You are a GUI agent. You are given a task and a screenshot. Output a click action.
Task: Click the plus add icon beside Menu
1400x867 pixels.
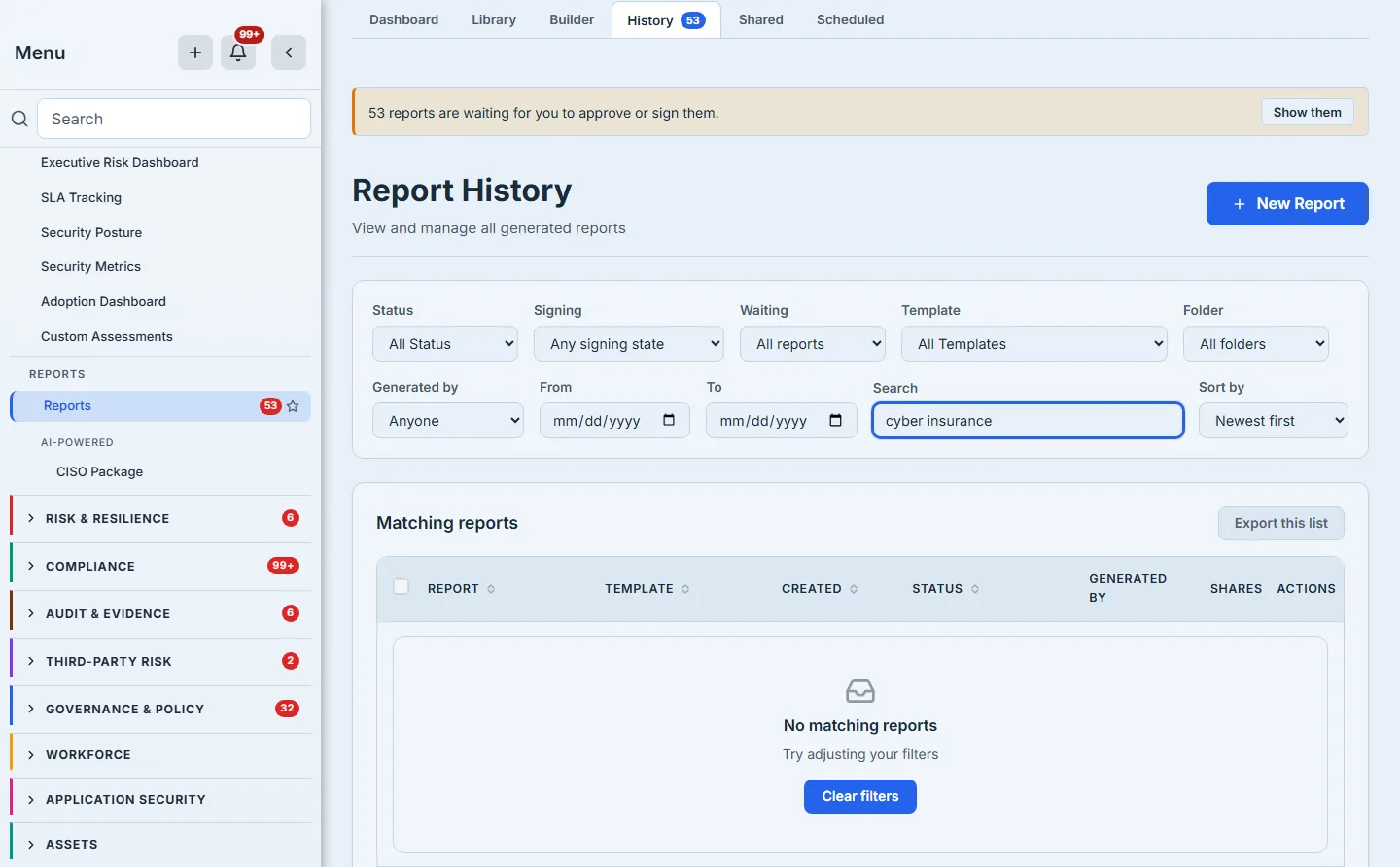(x=195, y=52)
